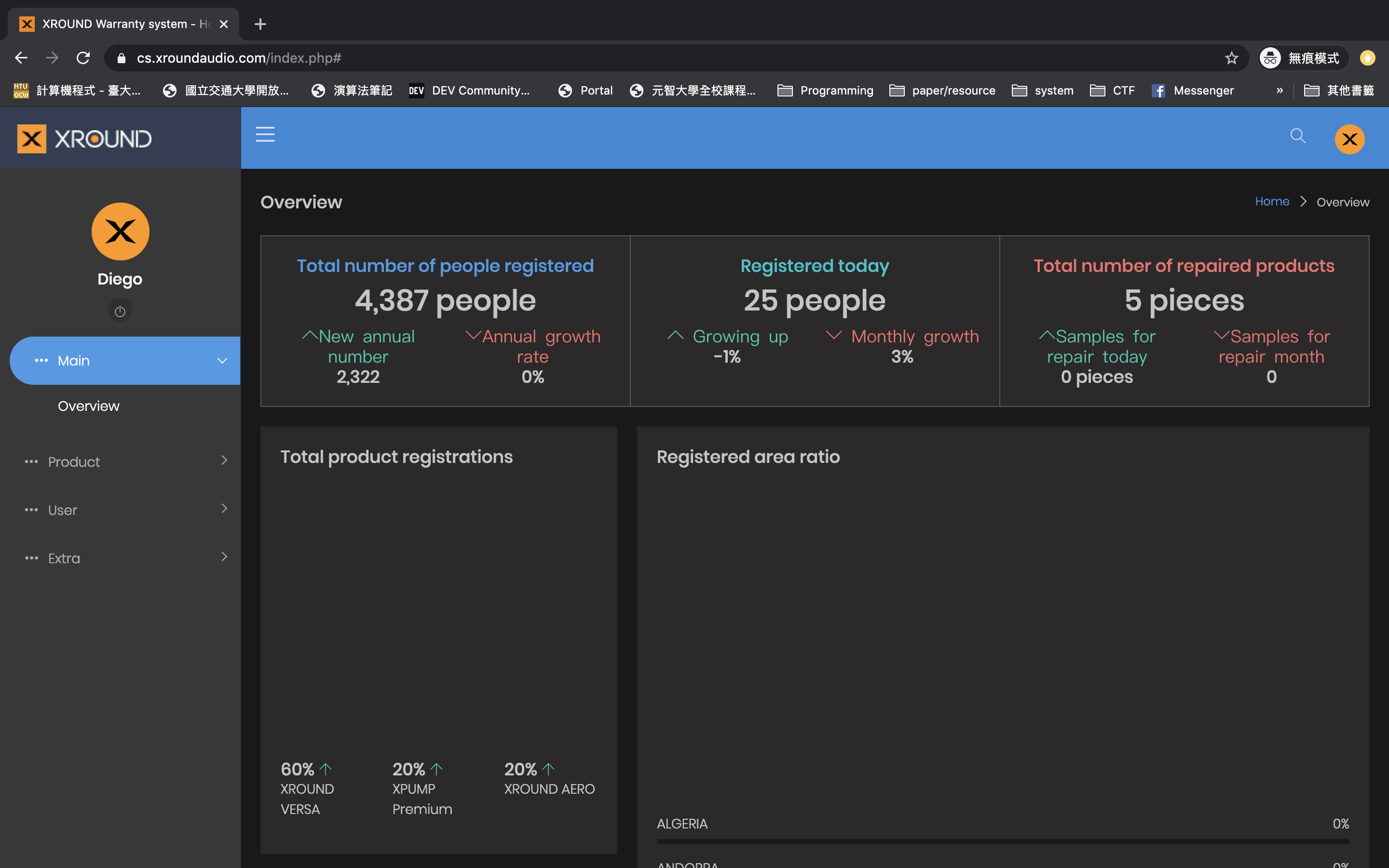The width and height of the screenshot is (1389, 868).
Task: Go back with the browser arrow
Action: pos(21,58)
